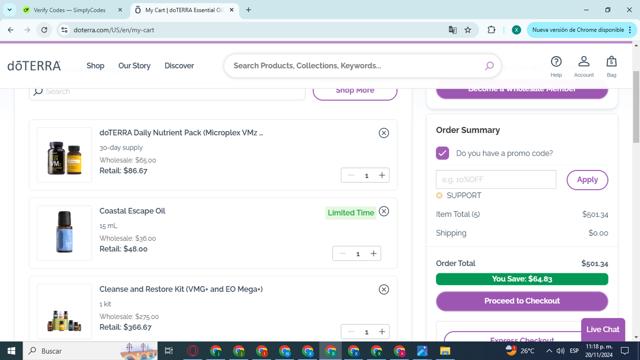This screenshot has height=360, width=640.
Task: Click the search magnifier in header
Action: coord(489,66)
